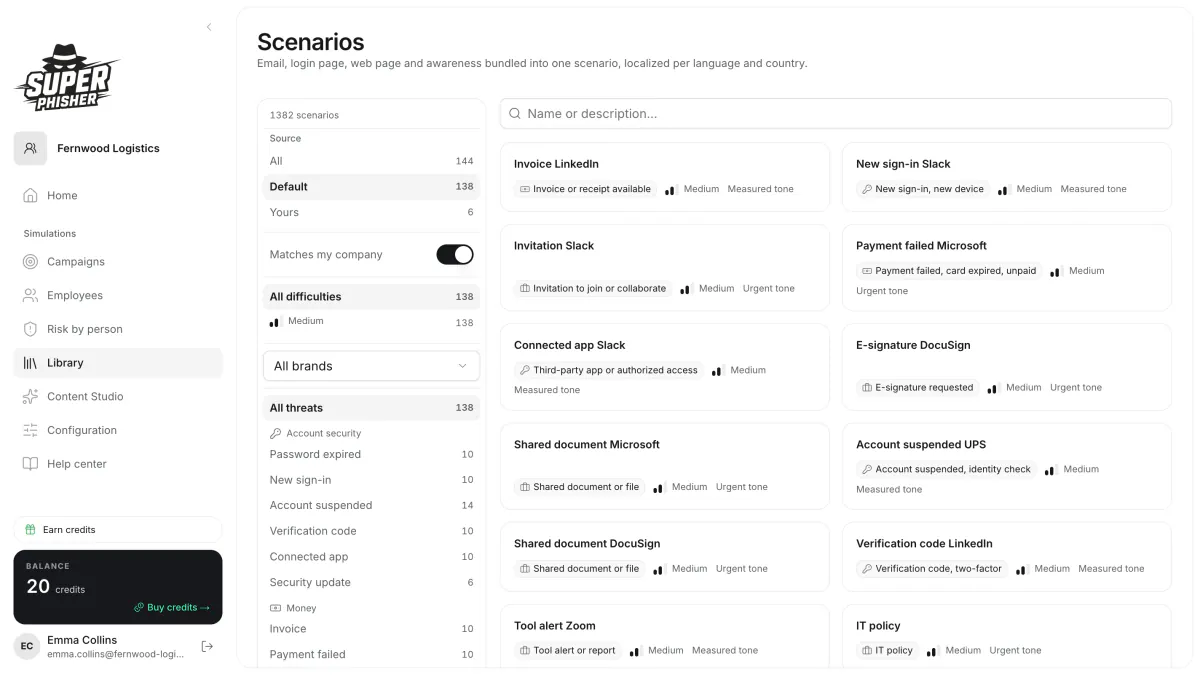
Task: Select the Library menu item
Action: coord(118,363)
